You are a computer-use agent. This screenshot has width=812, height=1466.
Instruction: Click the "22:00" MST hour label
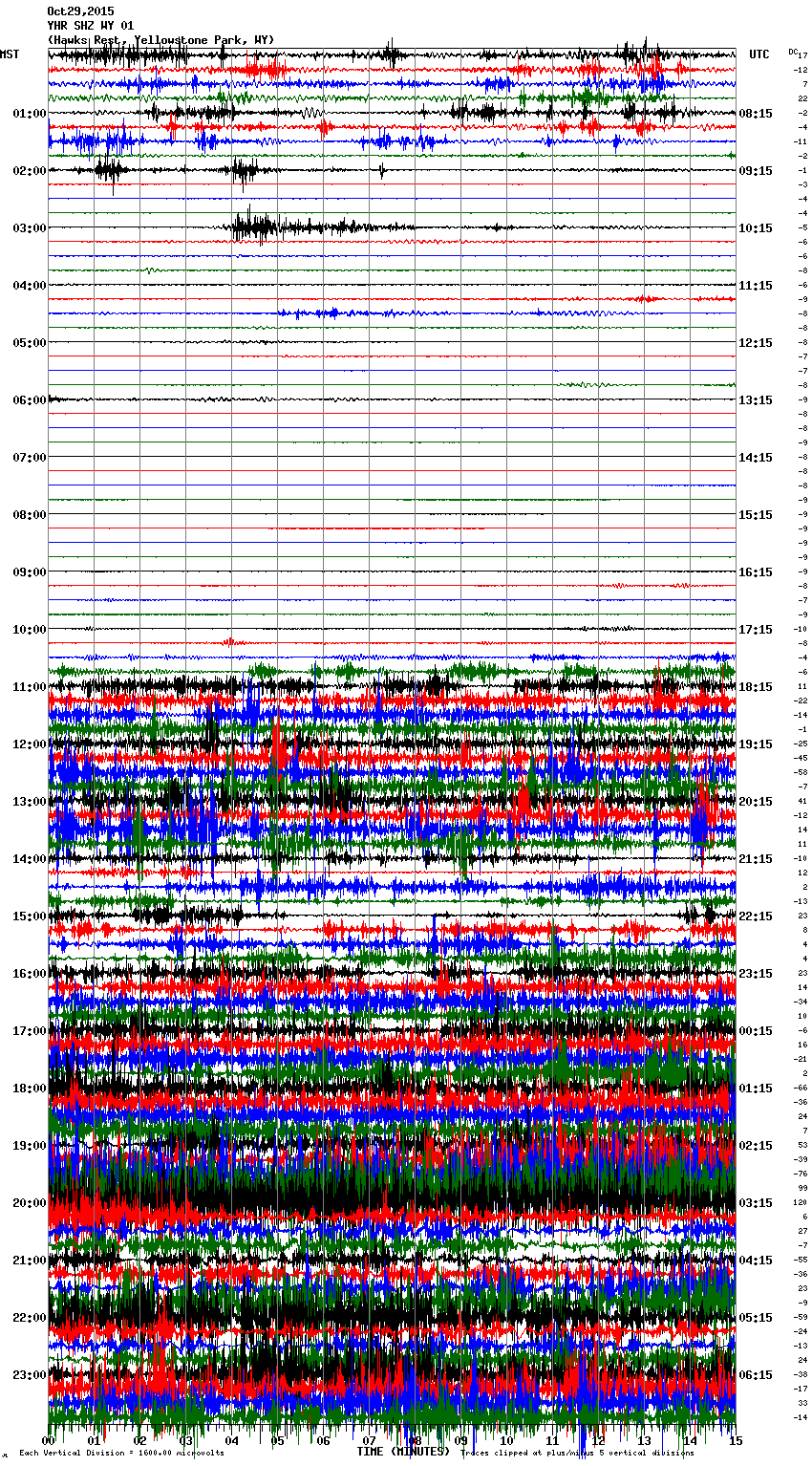click(30, 1318)
